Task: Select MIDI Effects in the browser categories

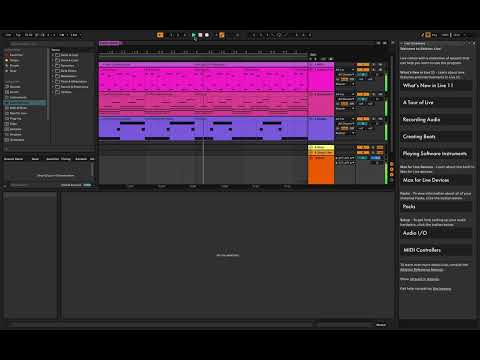Action: pyautogui.click(x=18, y=108)
